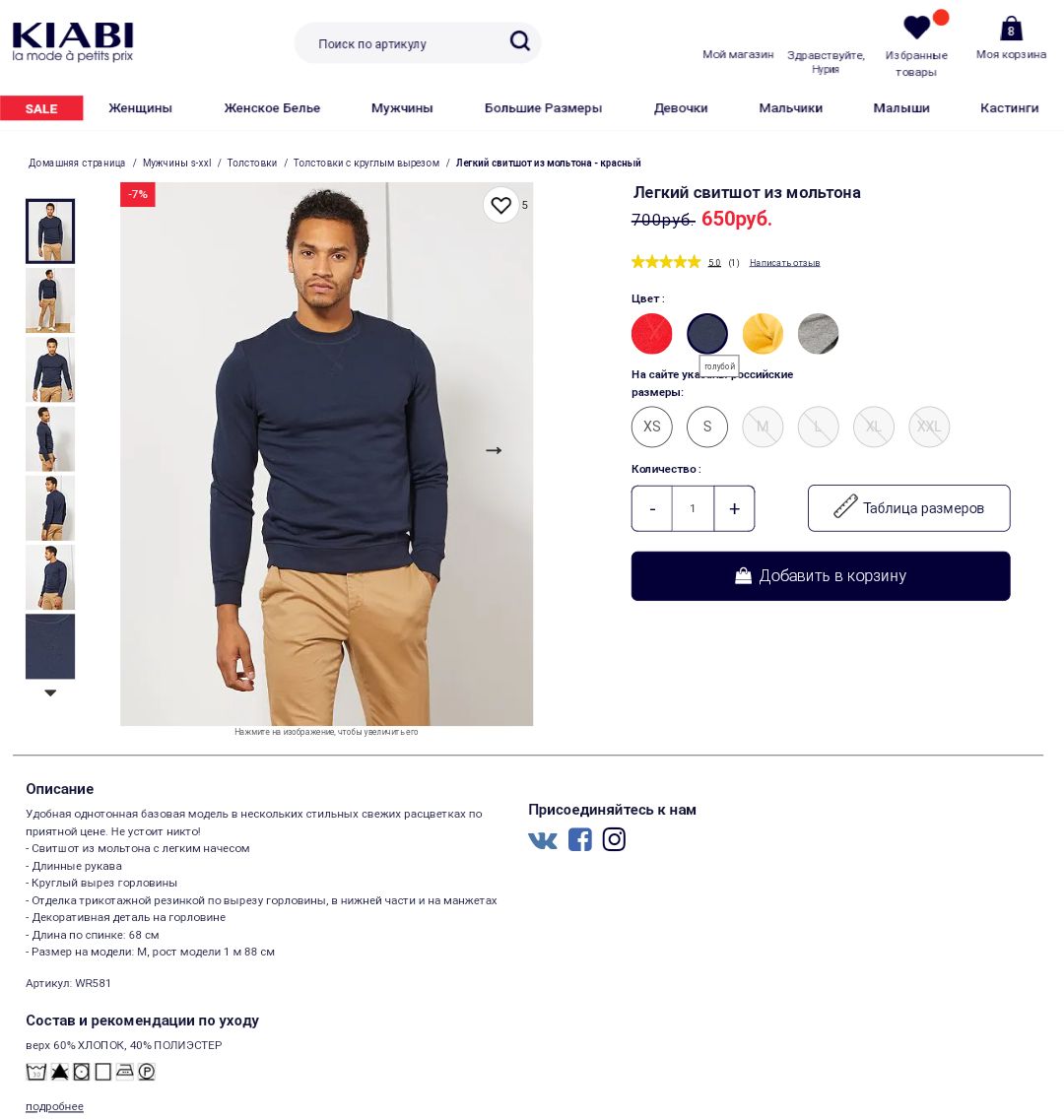Click Добавить в корзину button
Screen dimensions: 1064x1120
[821, 575]
